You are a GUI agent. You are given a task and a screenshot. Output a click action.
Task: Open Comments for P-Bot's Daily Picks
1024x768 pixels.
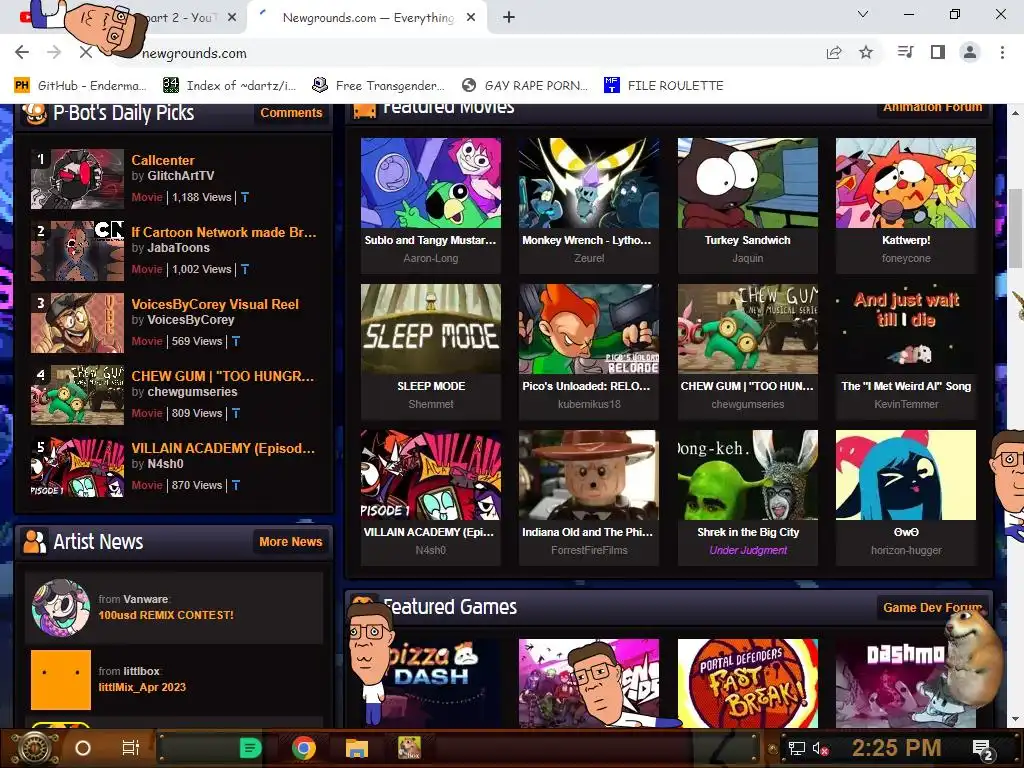(291, 112)
